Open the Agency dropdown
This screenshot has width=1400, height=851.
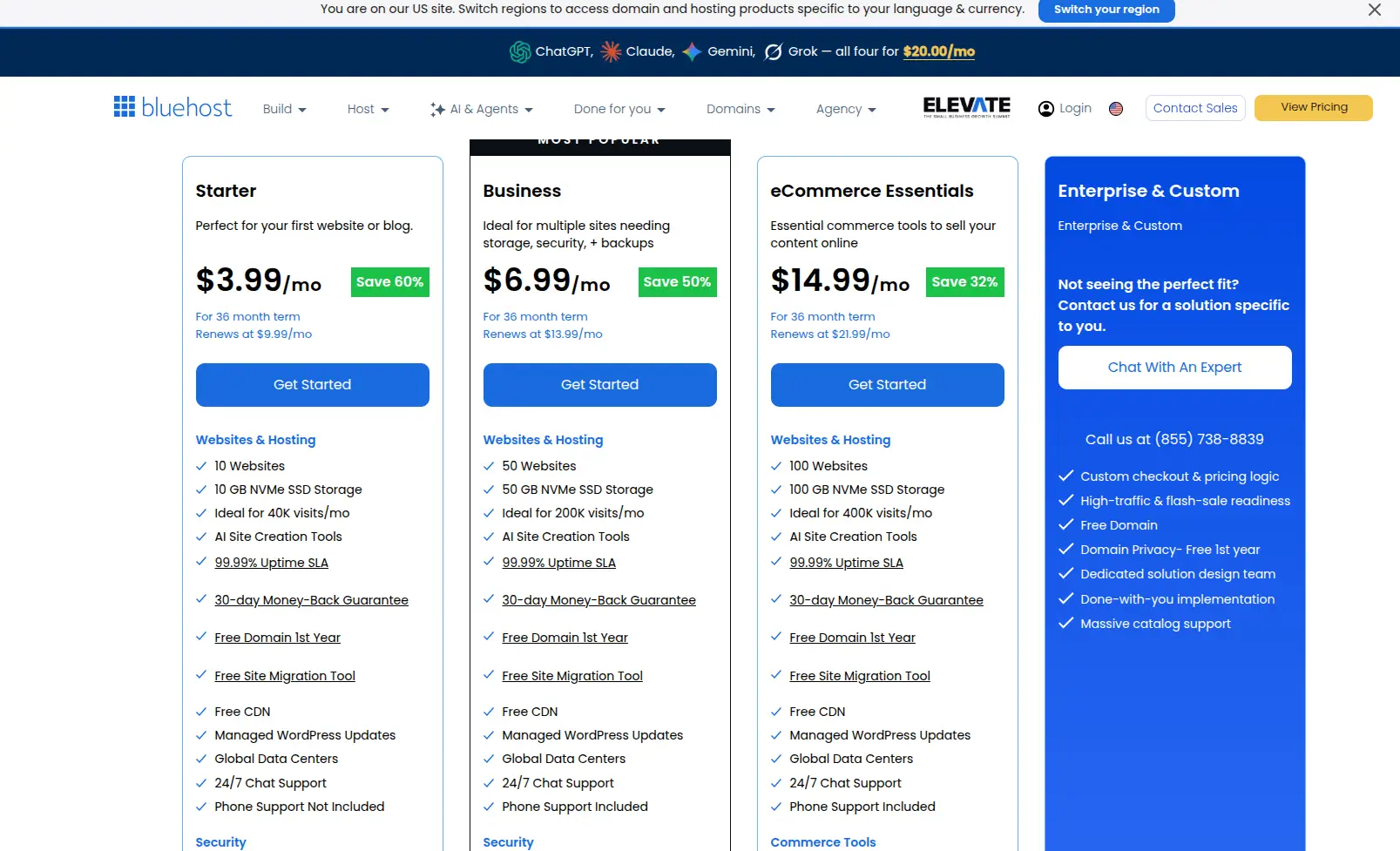coord(846,109)
